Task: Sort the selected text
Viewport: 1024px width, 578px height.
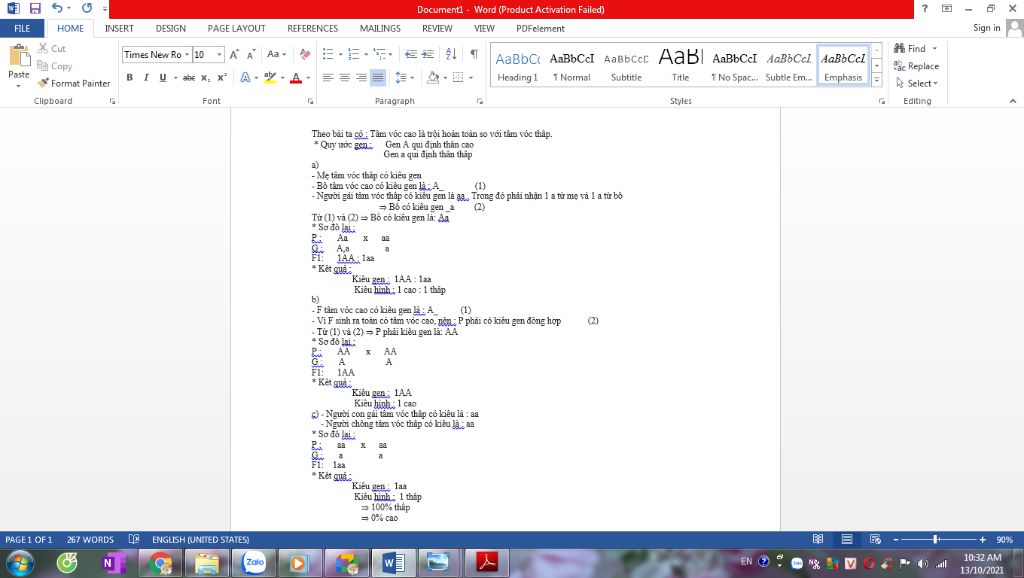Action: (451, 54)
